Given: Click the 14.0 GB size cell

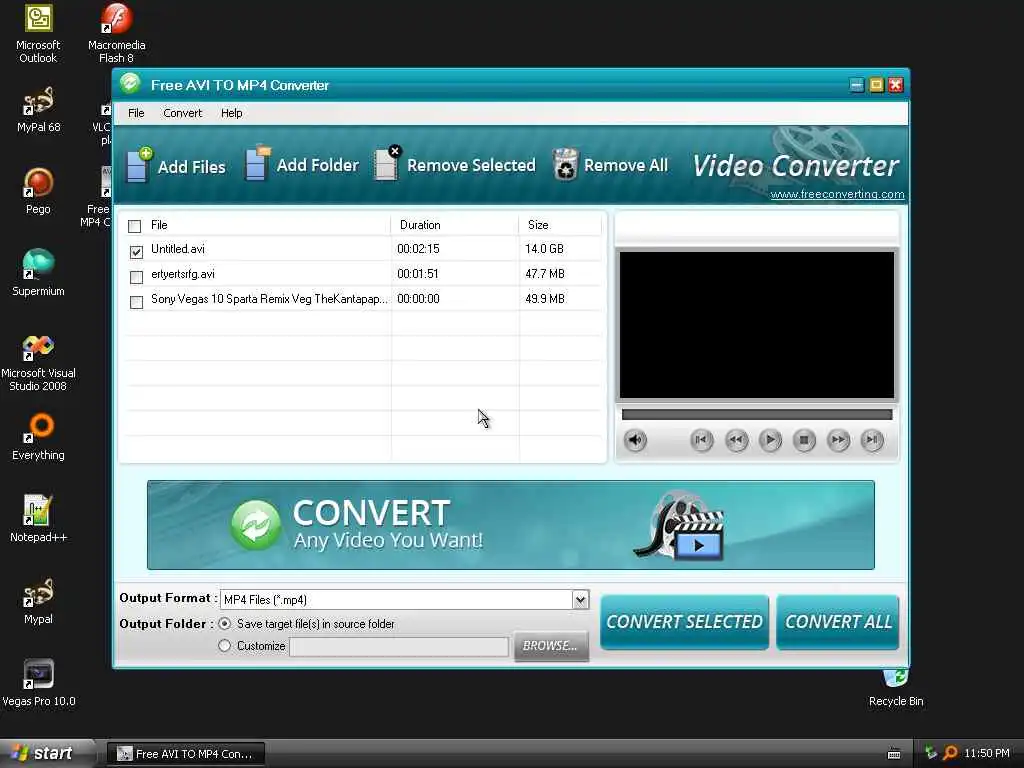Looking at the screenshot, I should pyautogui.click(x=544, y=249).
